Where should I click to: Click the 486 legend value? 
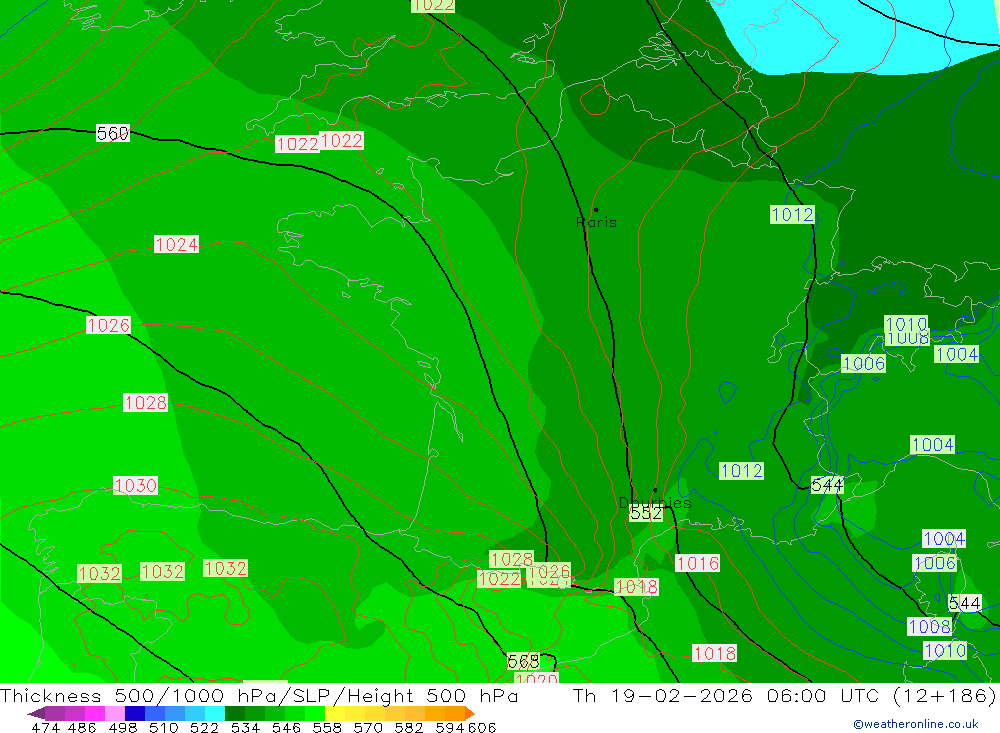(x=82, y=727)
